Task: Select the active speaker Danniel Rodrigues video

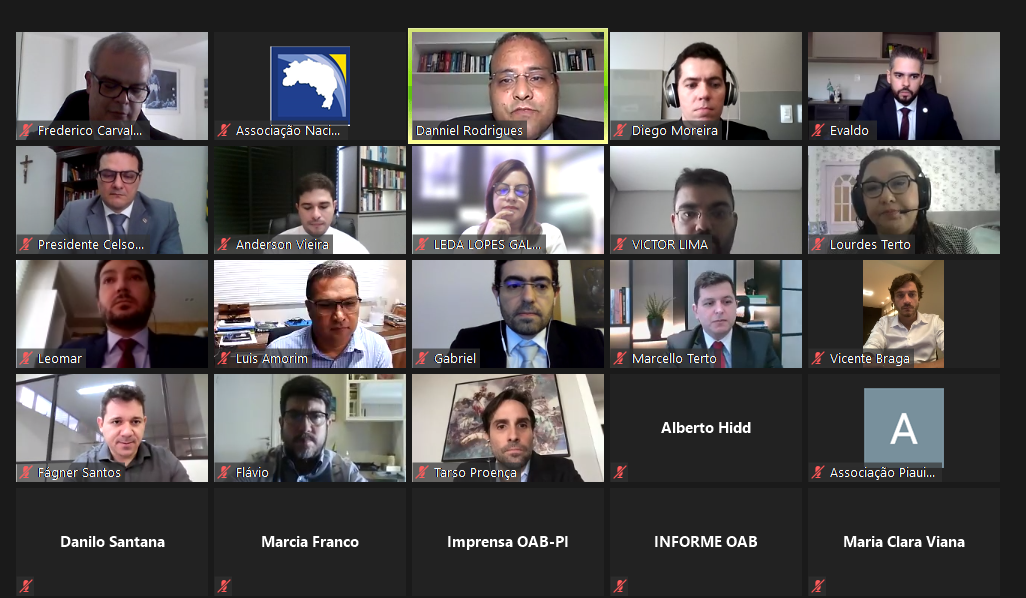Action: point(508,85)
